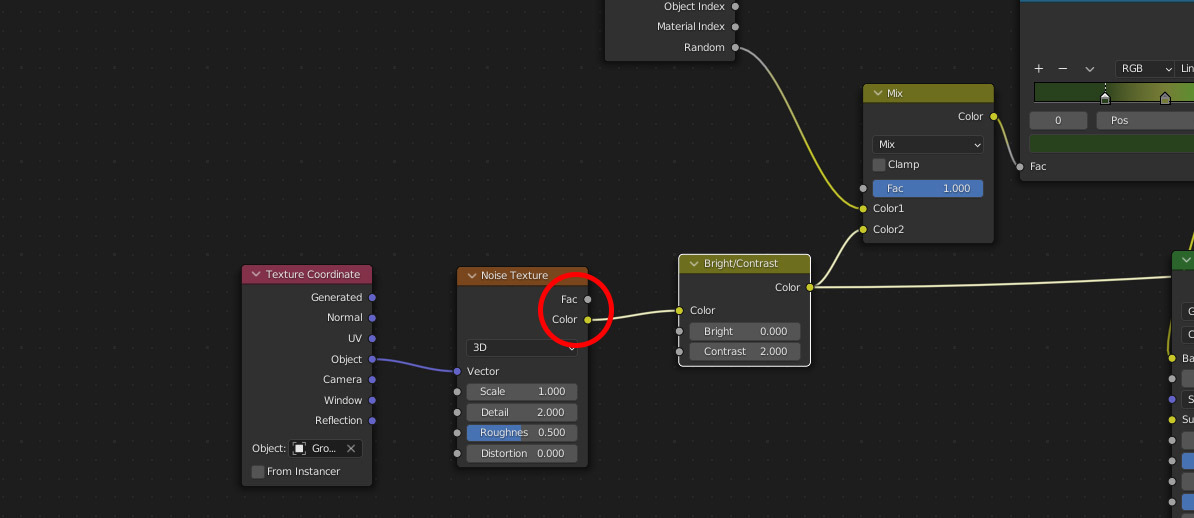Click the color stop index field showing 0

click(1058, 120)
